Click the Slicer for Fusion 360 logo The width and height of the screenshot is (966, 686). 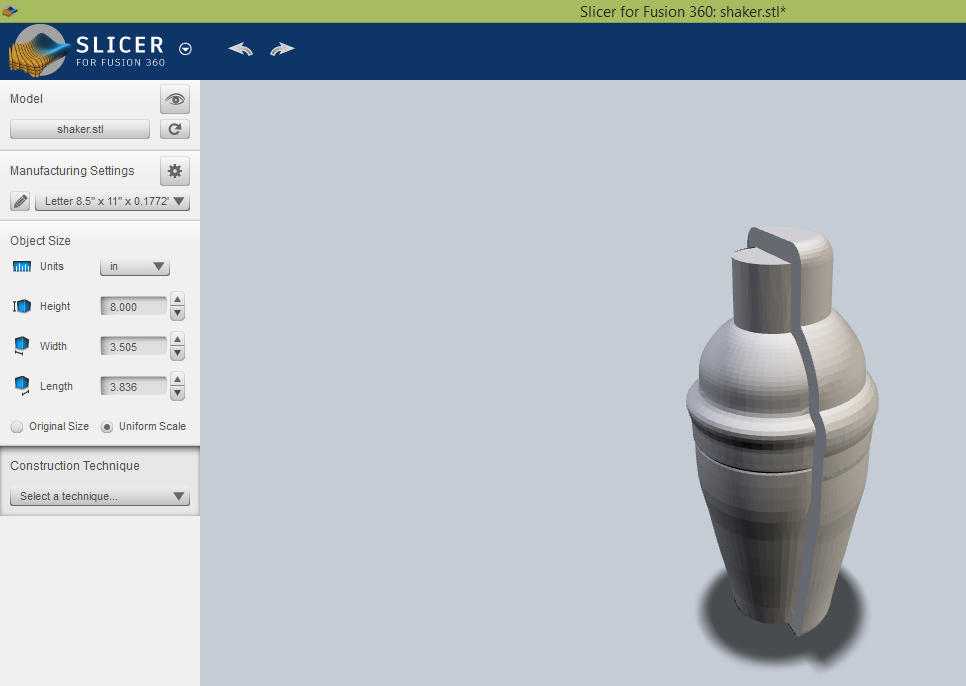[86, 50]
